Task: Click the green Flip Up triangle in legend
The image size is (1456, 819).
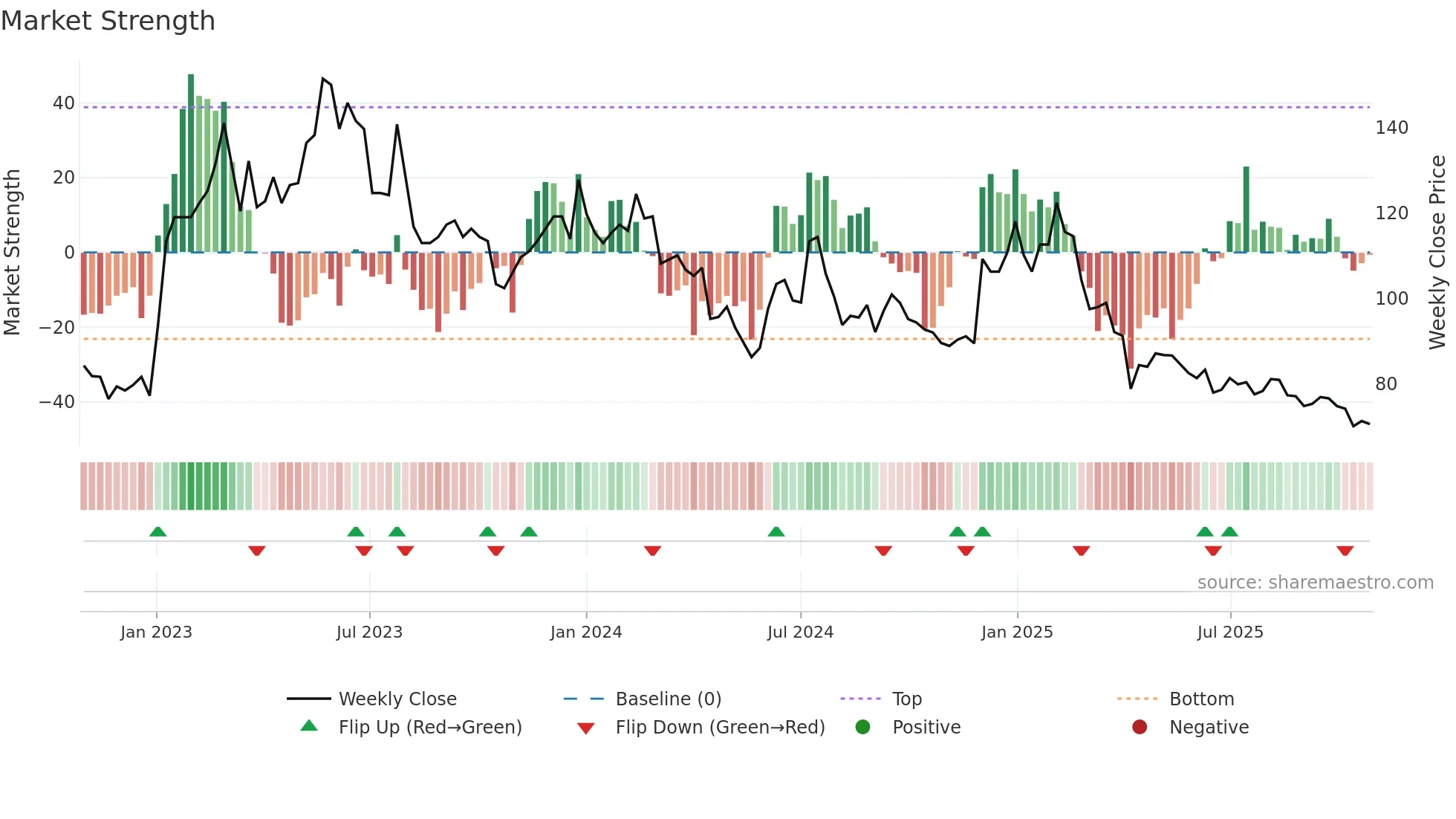Action: point(309,726)
